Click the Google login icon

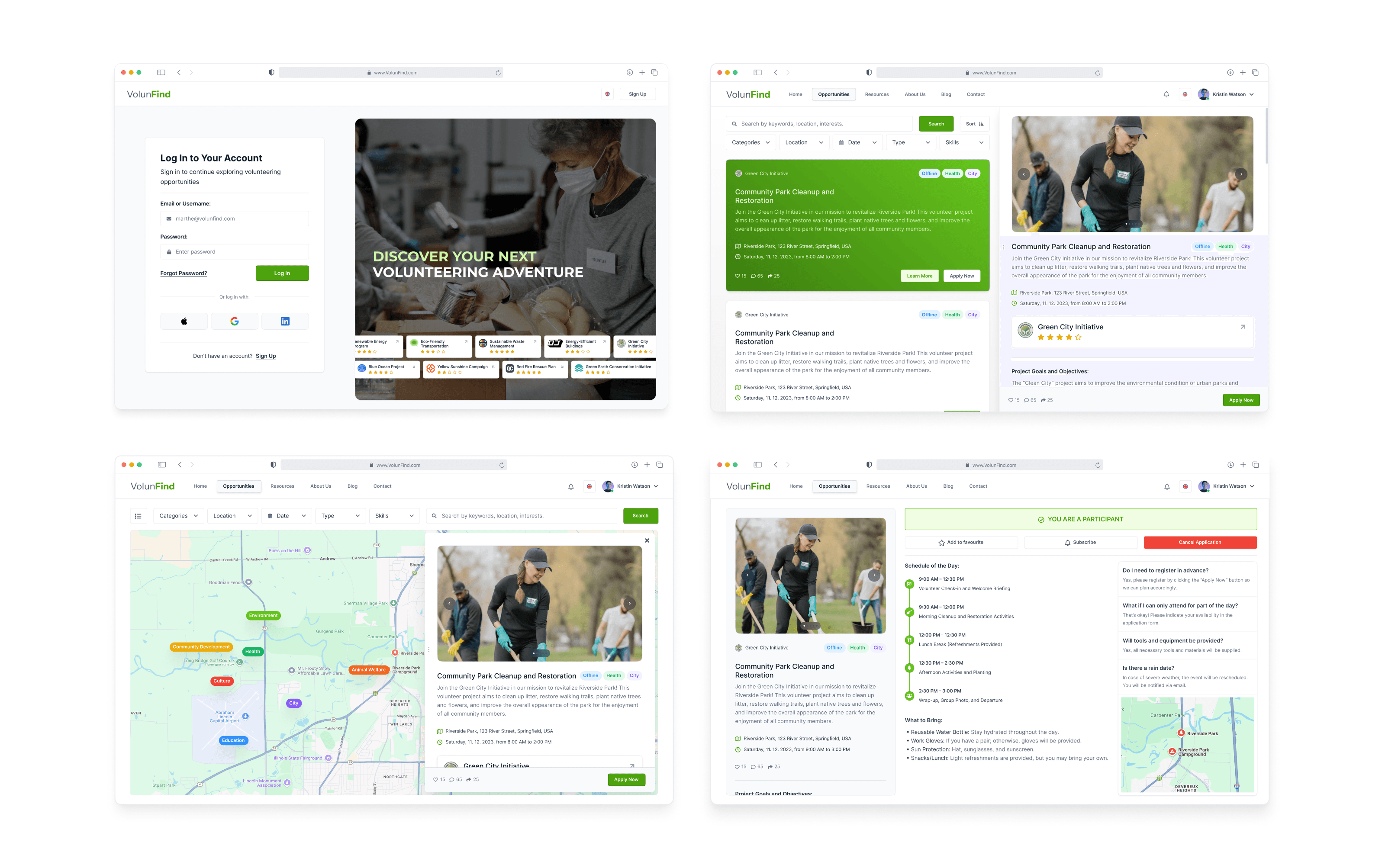[x=234, y=321]
